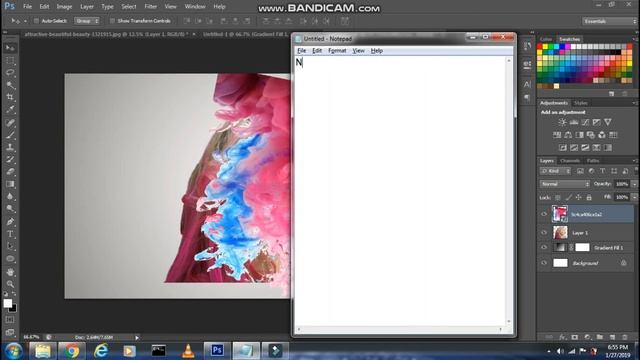Open the Opacity slider dropdown arrow
Viewport: 640px width, 360px height.
(x=634, y=184)
